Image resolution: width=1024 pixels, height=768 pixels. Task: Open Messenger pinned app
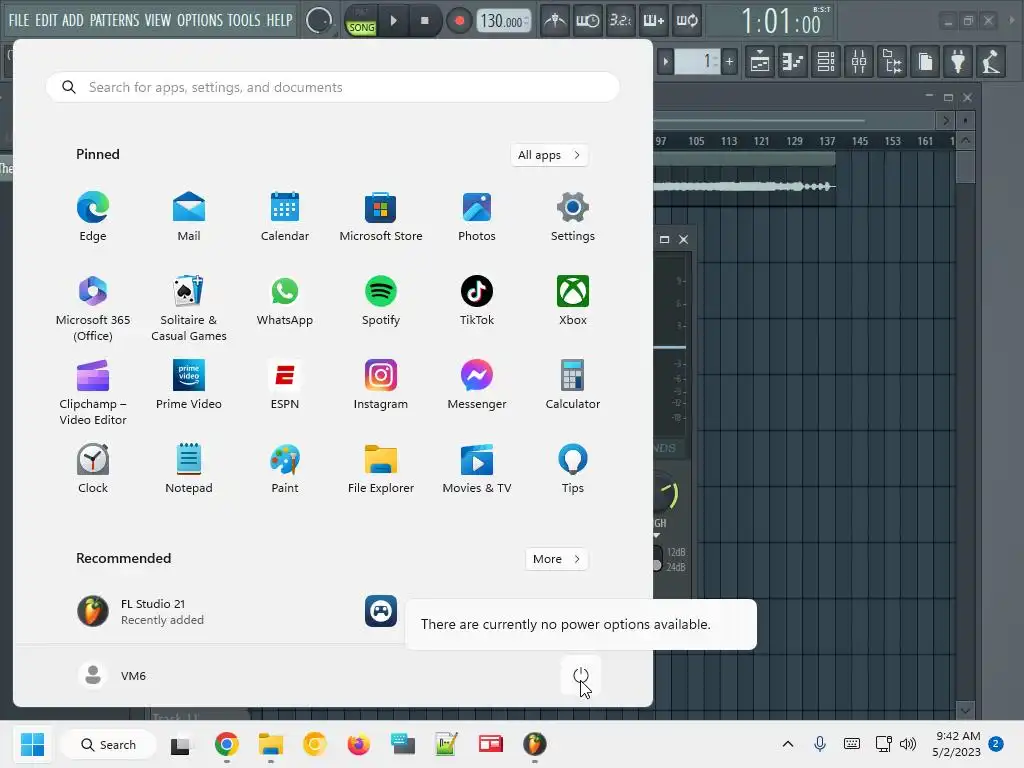pyautogui.click(x=477, y=385)
